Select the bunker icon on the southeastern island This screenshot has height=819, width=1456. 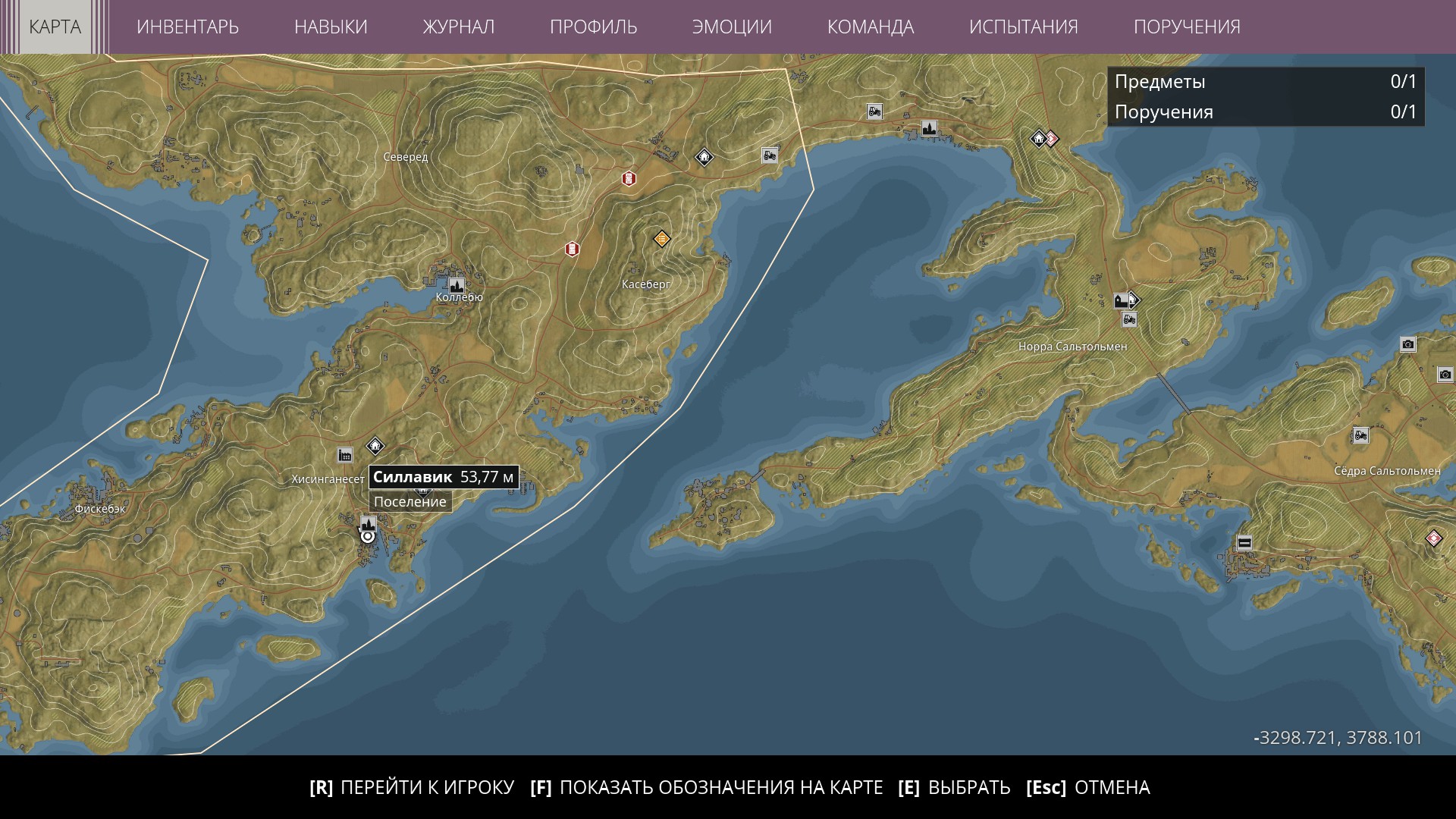point(1244,542)
